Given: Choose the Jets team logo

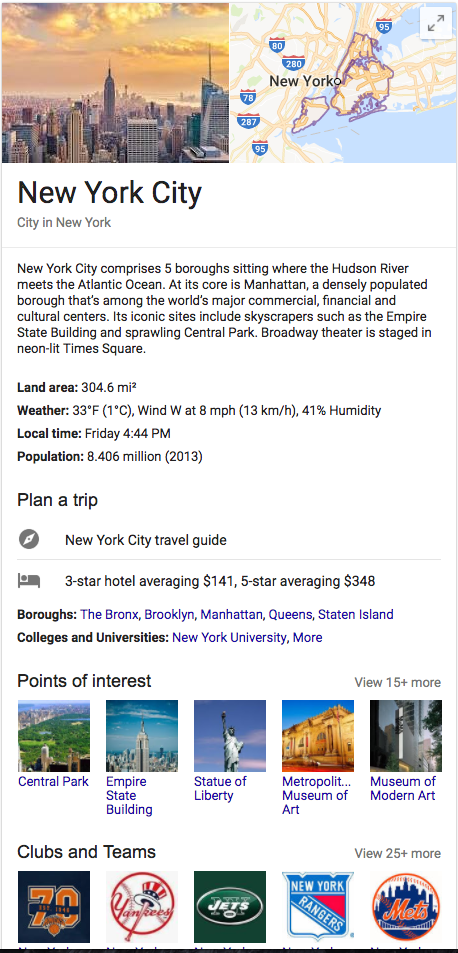Looking at the screenshot, I should point(230,906).
